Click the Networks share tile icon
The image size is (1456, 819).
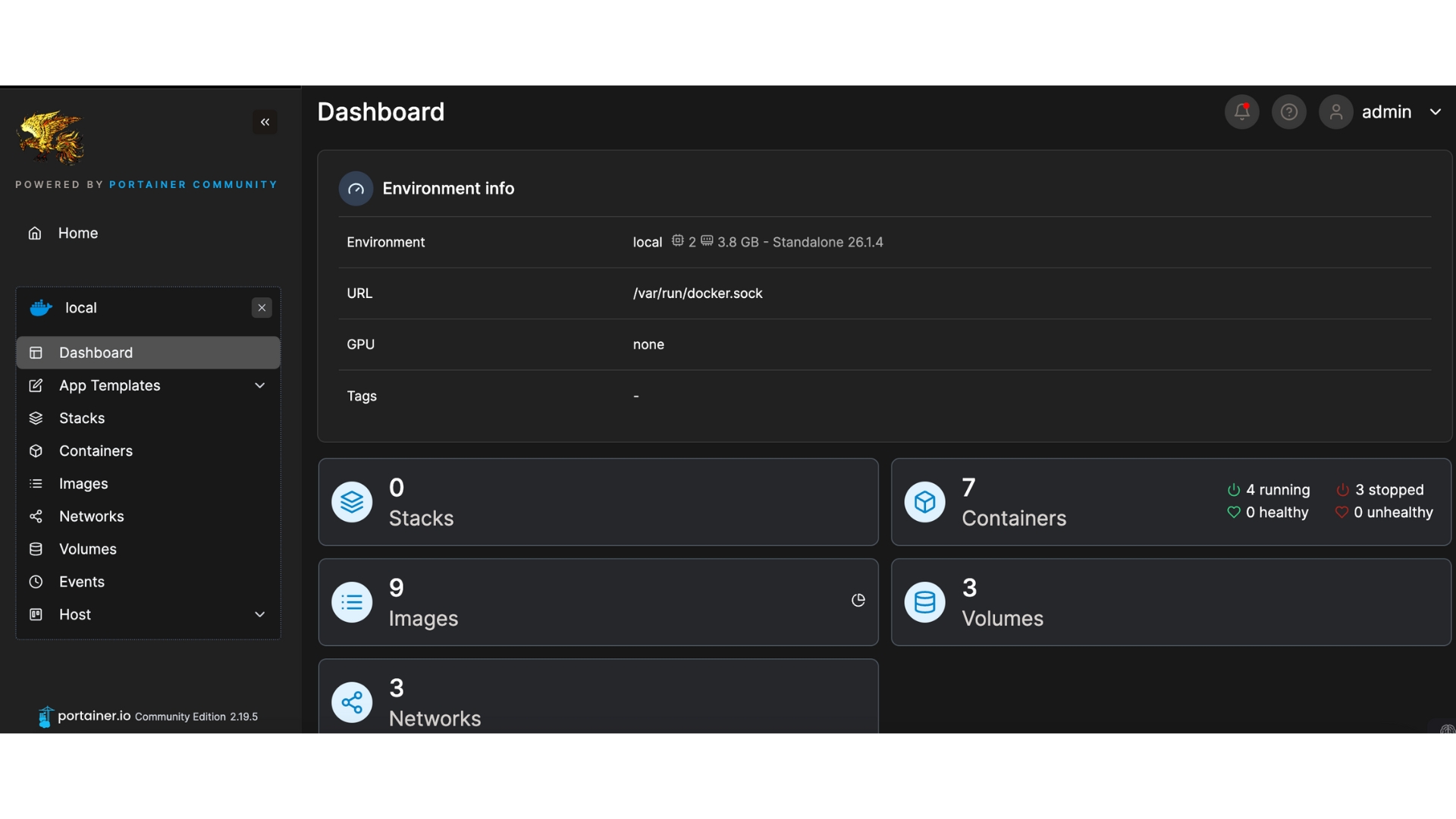(352, 702)
